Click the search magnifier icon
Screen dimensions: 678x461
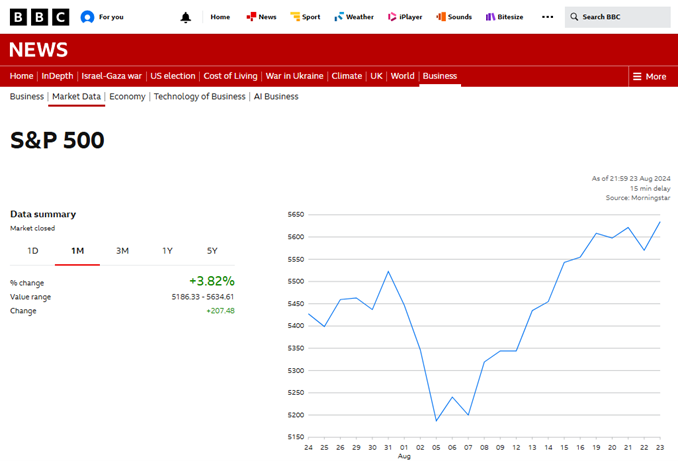pyautogui.click(x=574, y=17)
